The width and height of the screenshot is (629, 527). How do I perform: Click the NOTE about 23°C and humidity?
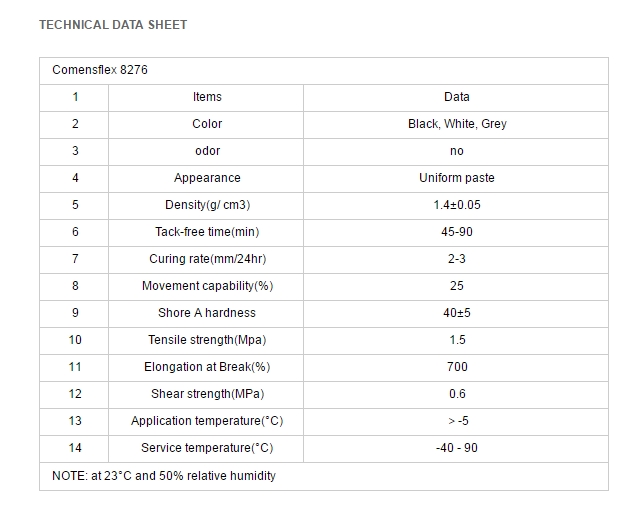(x=164, y=476)
